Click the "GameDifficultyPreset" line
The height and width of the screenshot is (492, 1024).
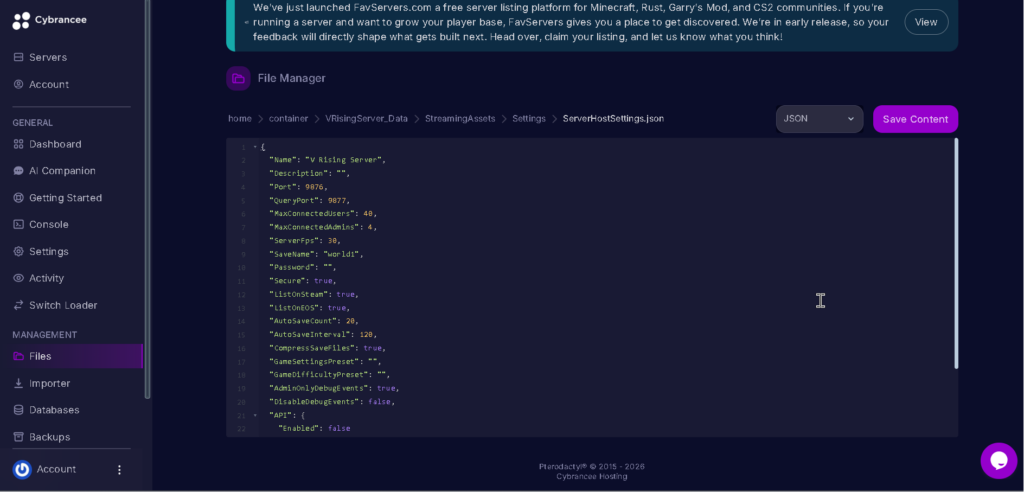pyautogui.click(x=329, y=375)
